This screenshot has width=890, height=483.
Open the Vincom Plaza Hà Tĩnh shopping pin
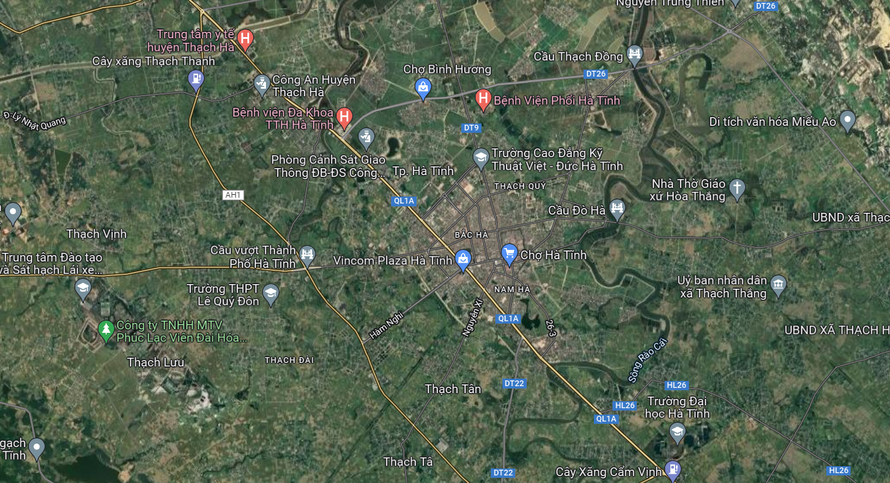pos(463,260)
